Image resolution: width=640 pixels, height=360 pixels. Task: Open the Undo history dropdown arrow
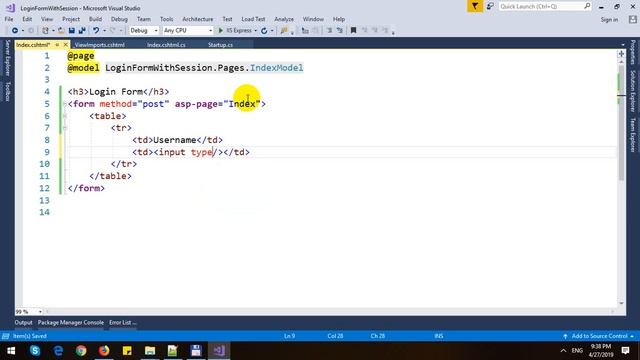coord(104,31)
